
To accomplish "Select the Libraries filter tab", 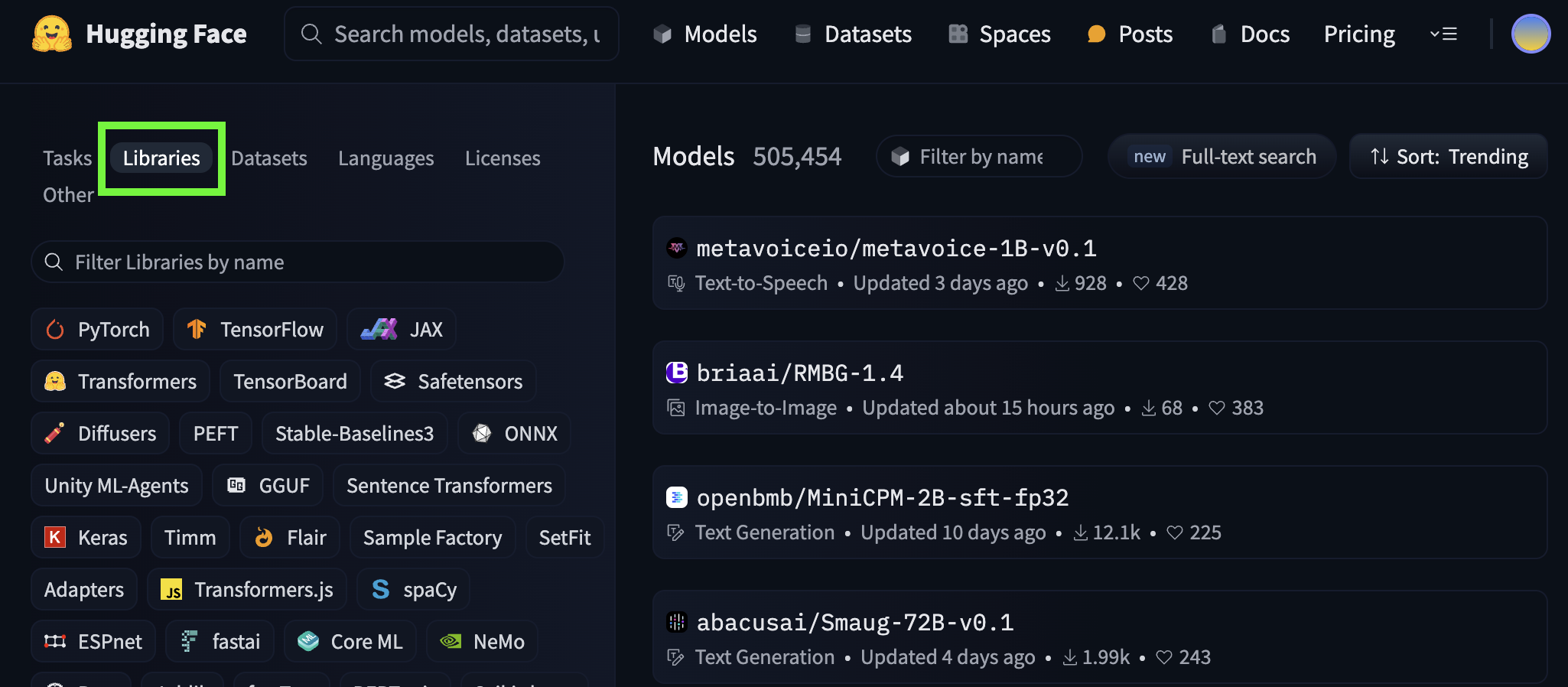I will point(161,158).
